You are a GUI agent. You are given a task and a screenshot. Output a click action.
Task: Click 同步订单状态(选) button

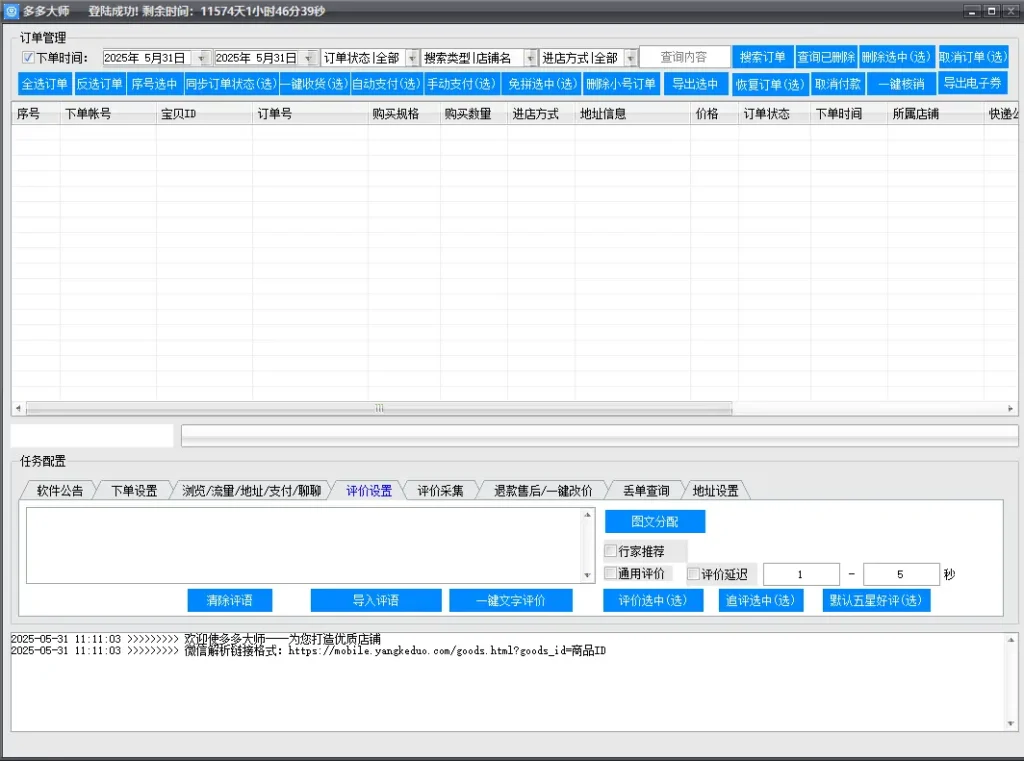click(231, 84)
